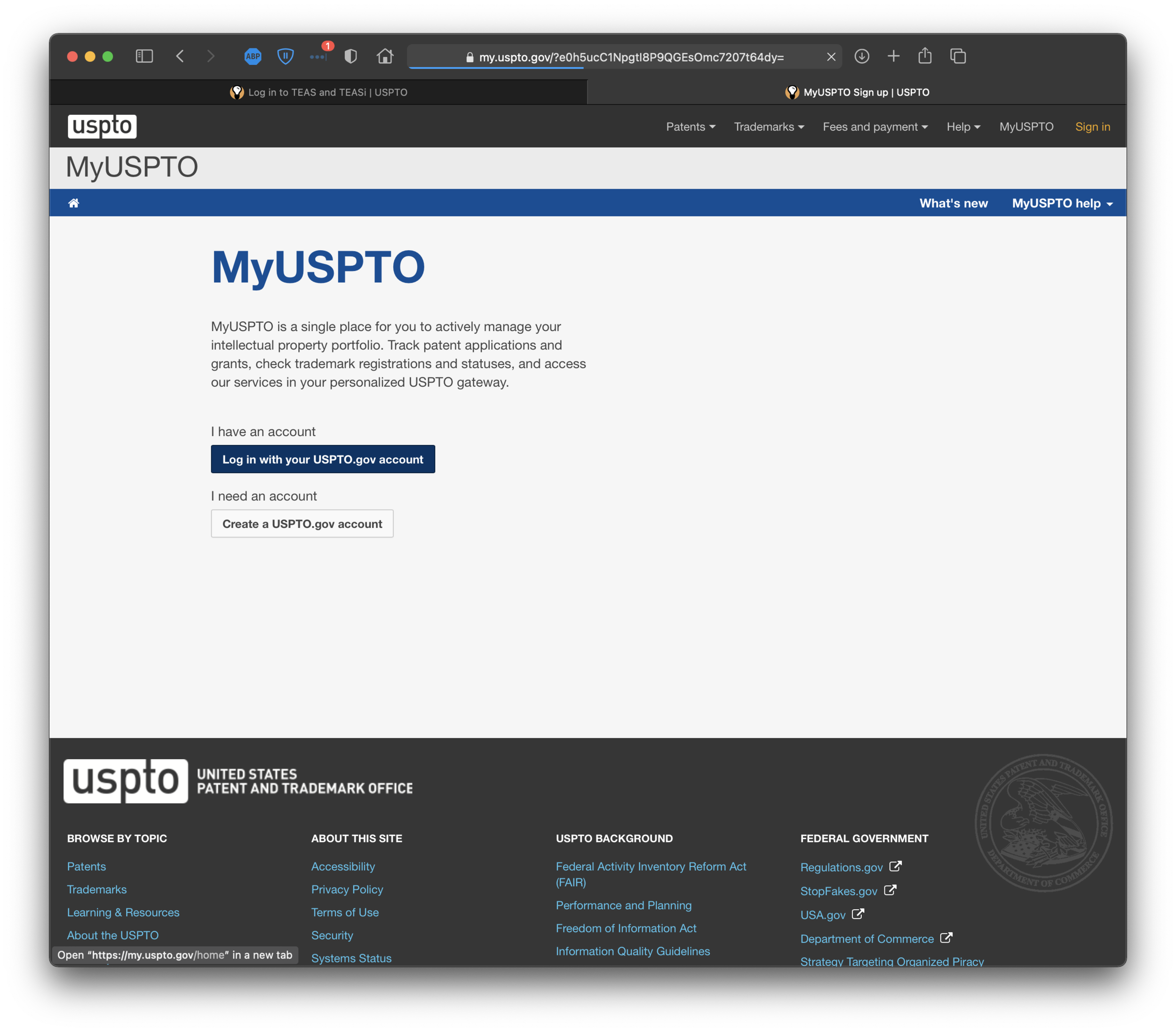1176x1032 pixels.
Task: Click the external link icon beside USA.gov
Action: pyautogui.click(x=858, y=913)
